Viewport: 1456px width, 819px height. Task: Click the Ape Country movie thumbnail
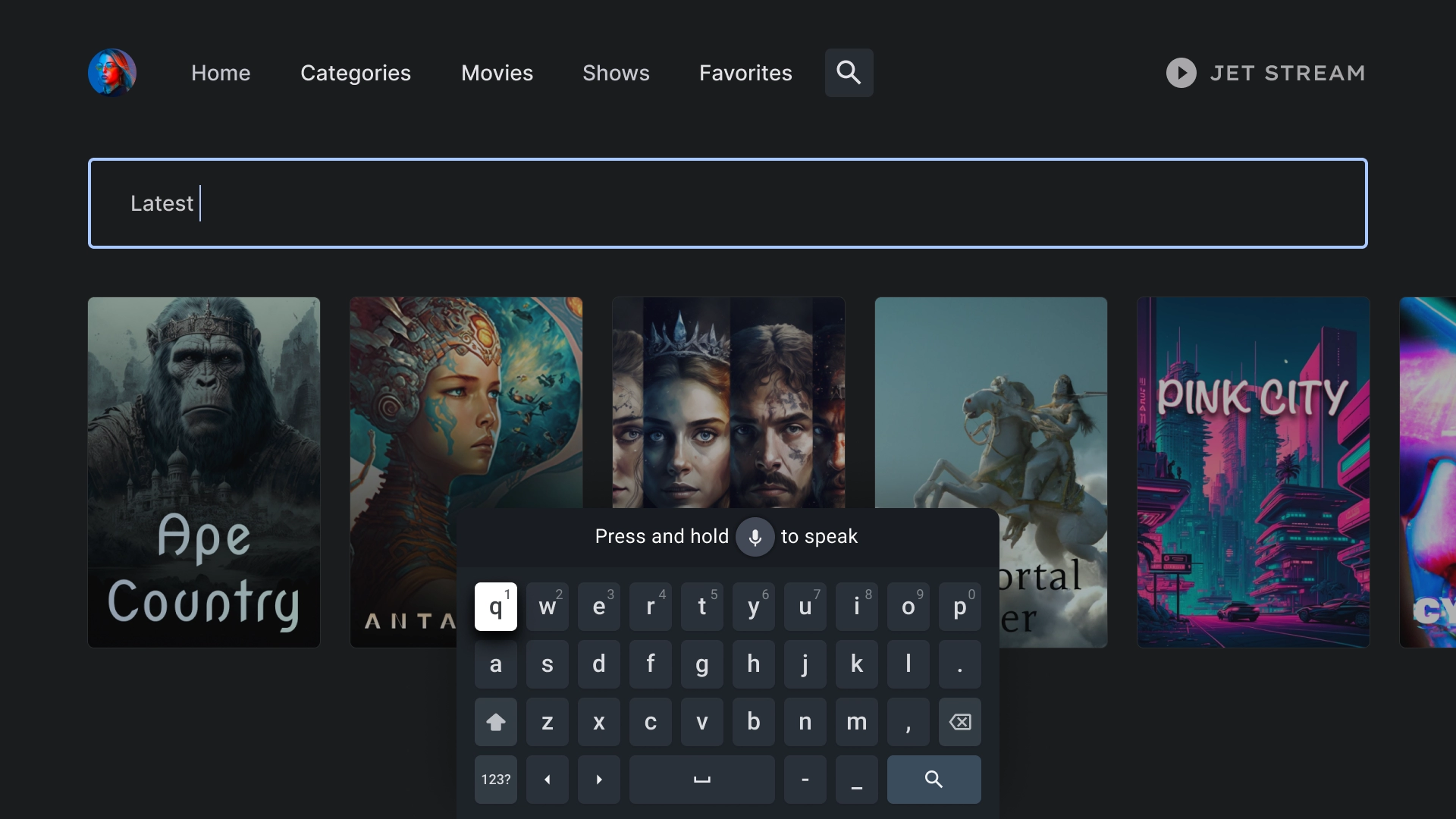tap(203, 472)
